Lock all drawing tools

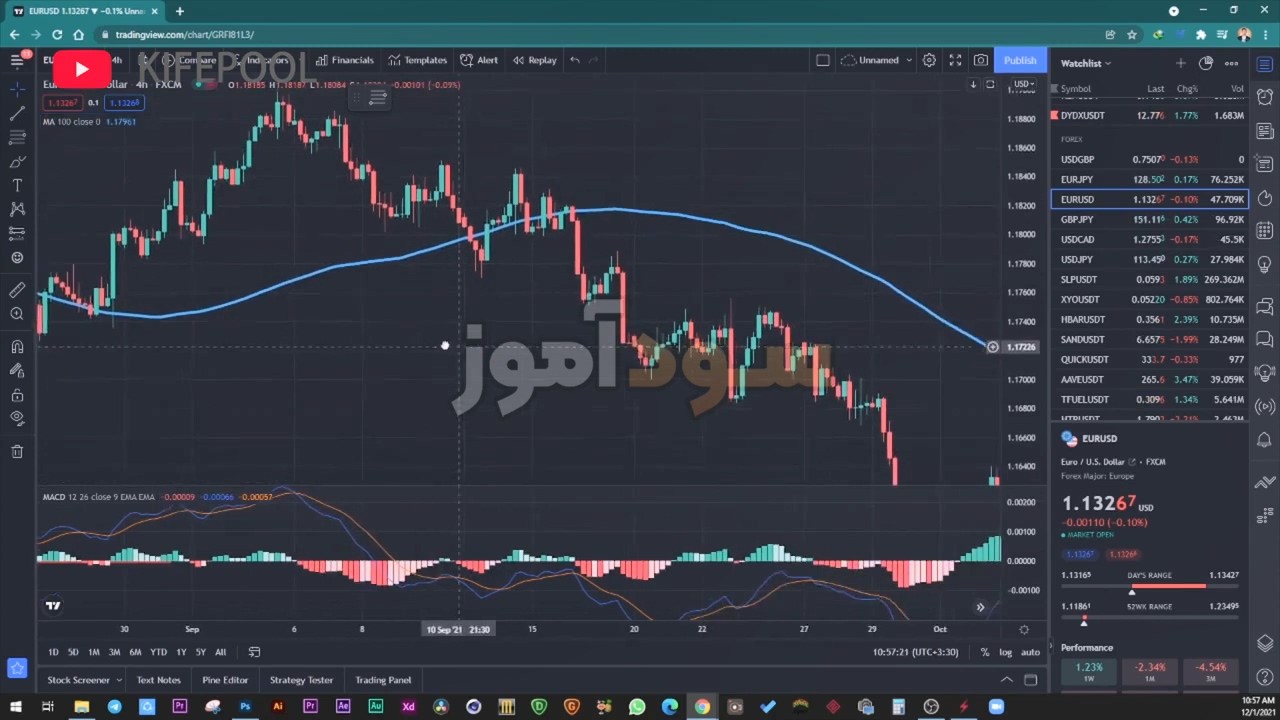click(x=17, y=395)
